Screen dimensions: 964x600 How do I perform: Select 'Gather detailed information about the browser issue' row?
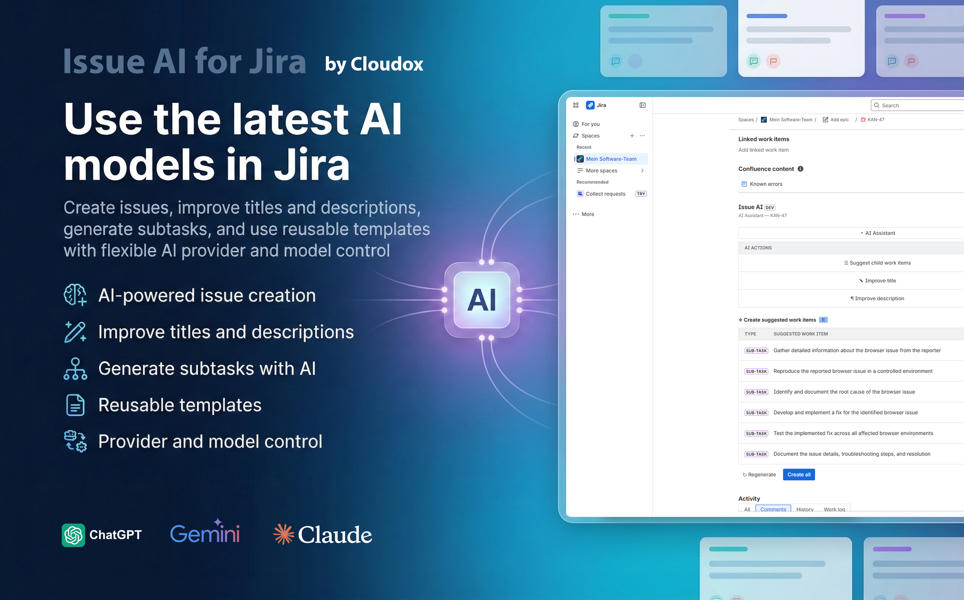(x=851, y=350)
